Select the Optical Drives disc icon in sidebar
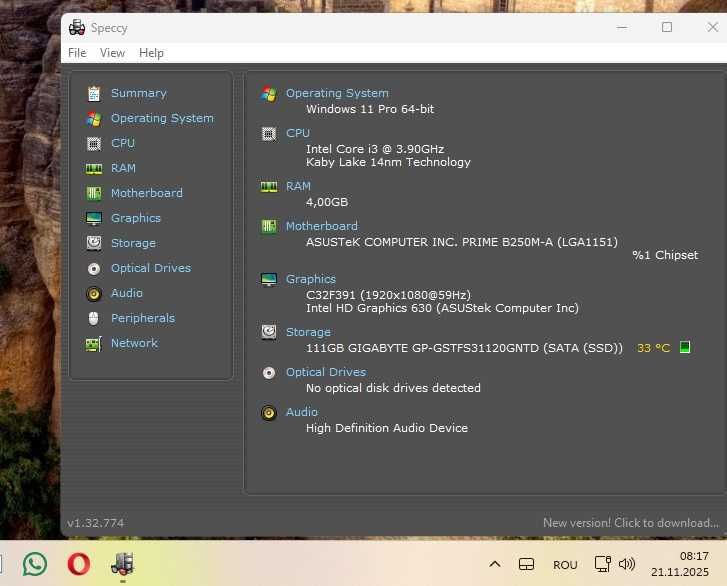Image resolution: width=727 pixels, height=586 pixels. click(94, 269)
